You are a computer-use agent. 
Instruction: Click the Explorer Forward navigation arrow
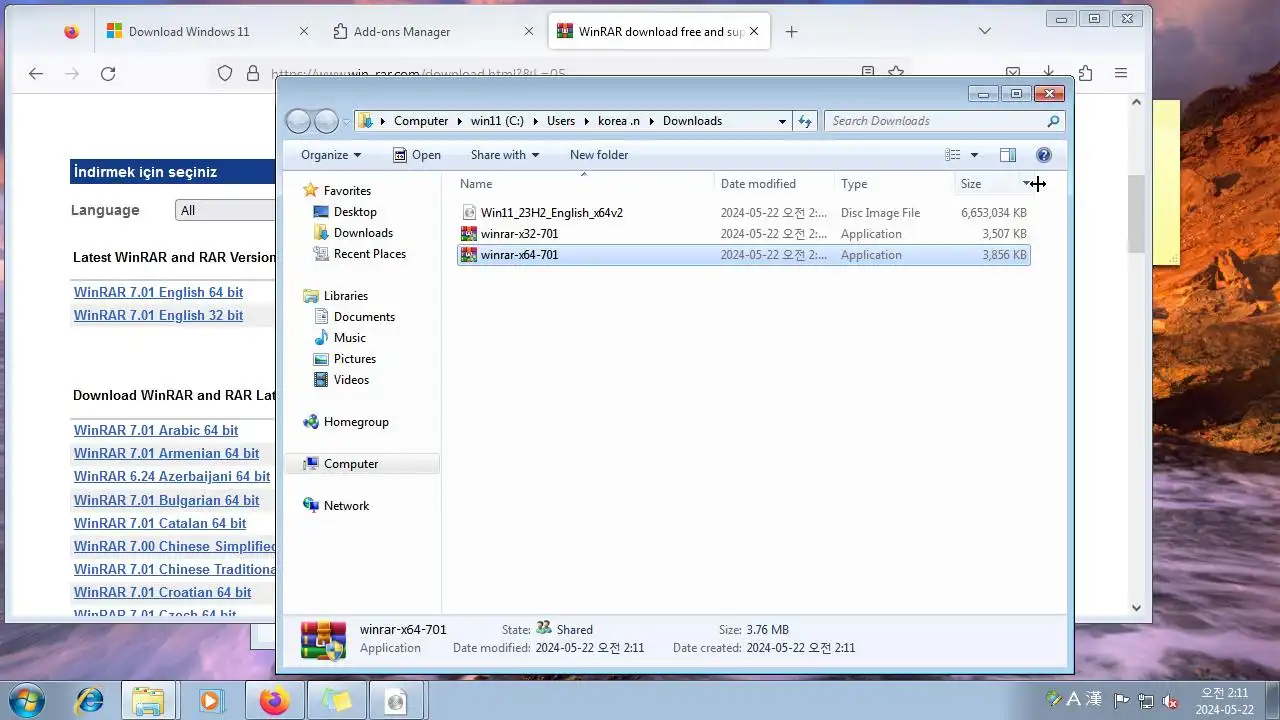(x=326, y=121)
